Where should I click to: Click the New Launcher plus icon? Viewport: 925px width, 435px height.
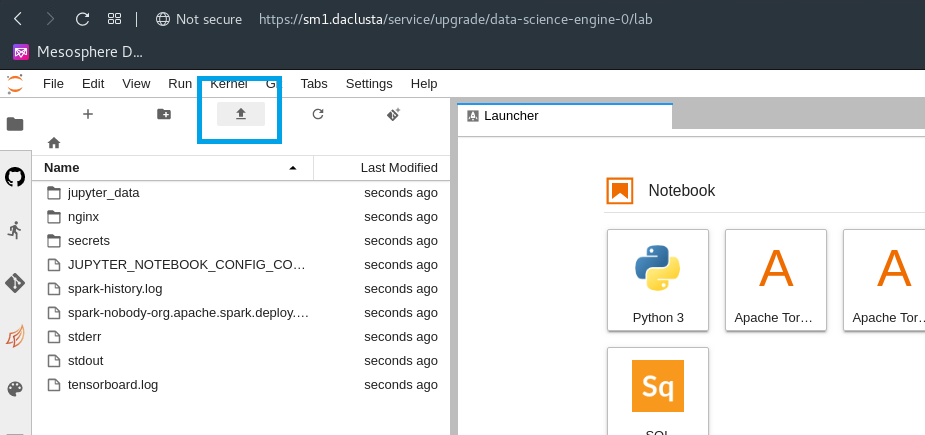(x=88, y=114)
